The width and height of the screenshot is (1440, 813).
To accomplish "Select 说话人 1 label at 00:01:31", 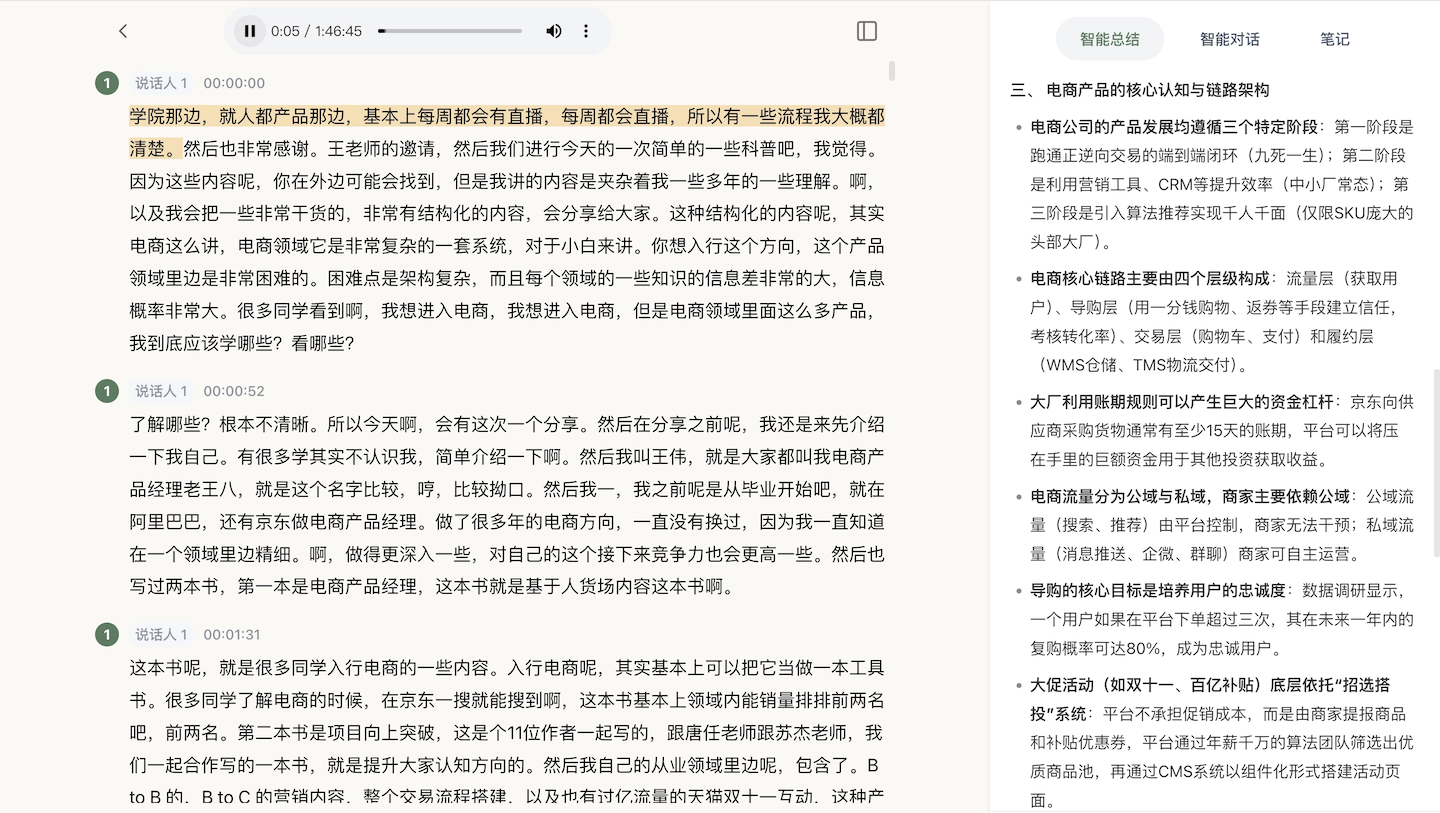I will click(x=161, y=634).
